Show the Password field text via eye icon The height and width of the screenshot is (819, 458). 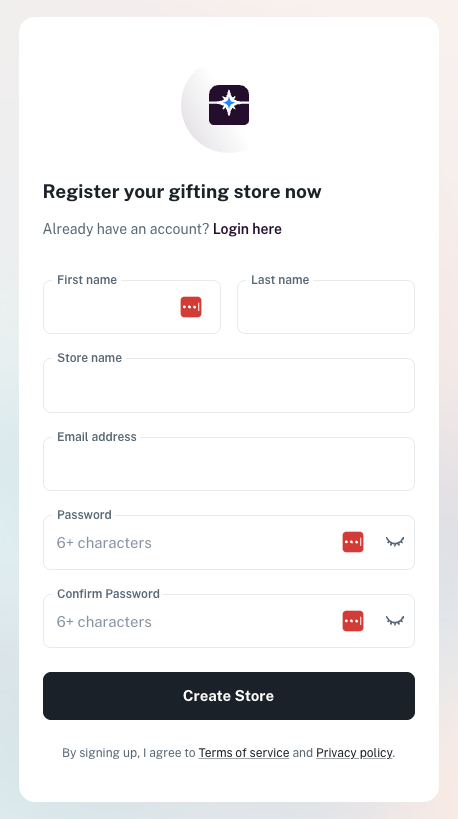[x=395, y=542]
